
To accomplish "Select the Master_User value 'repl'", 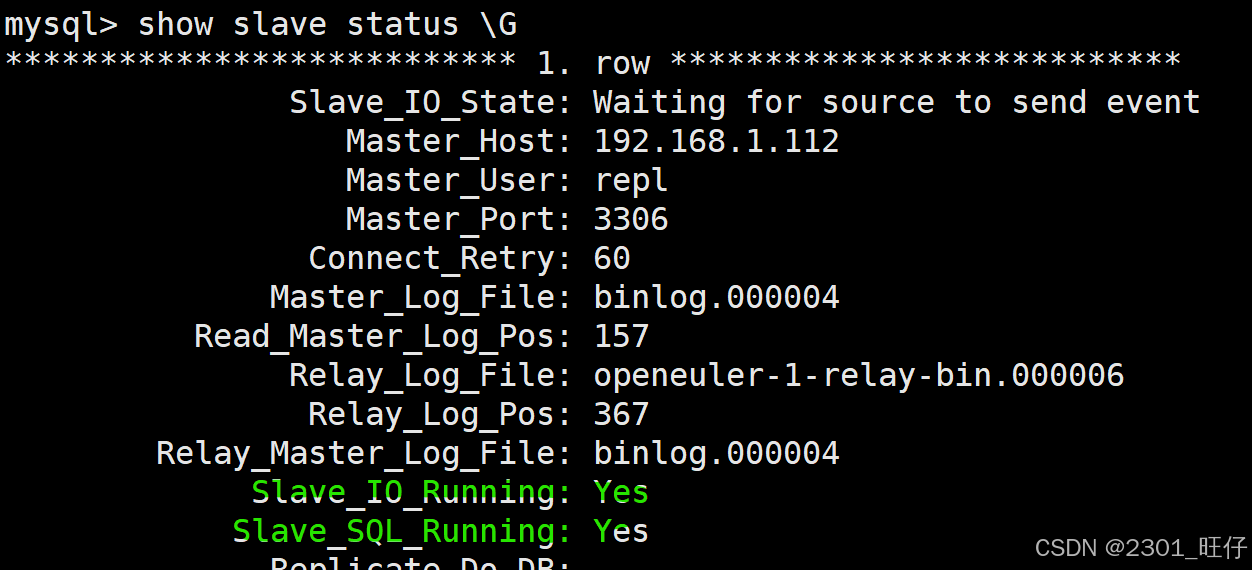I will coord(631,180).
